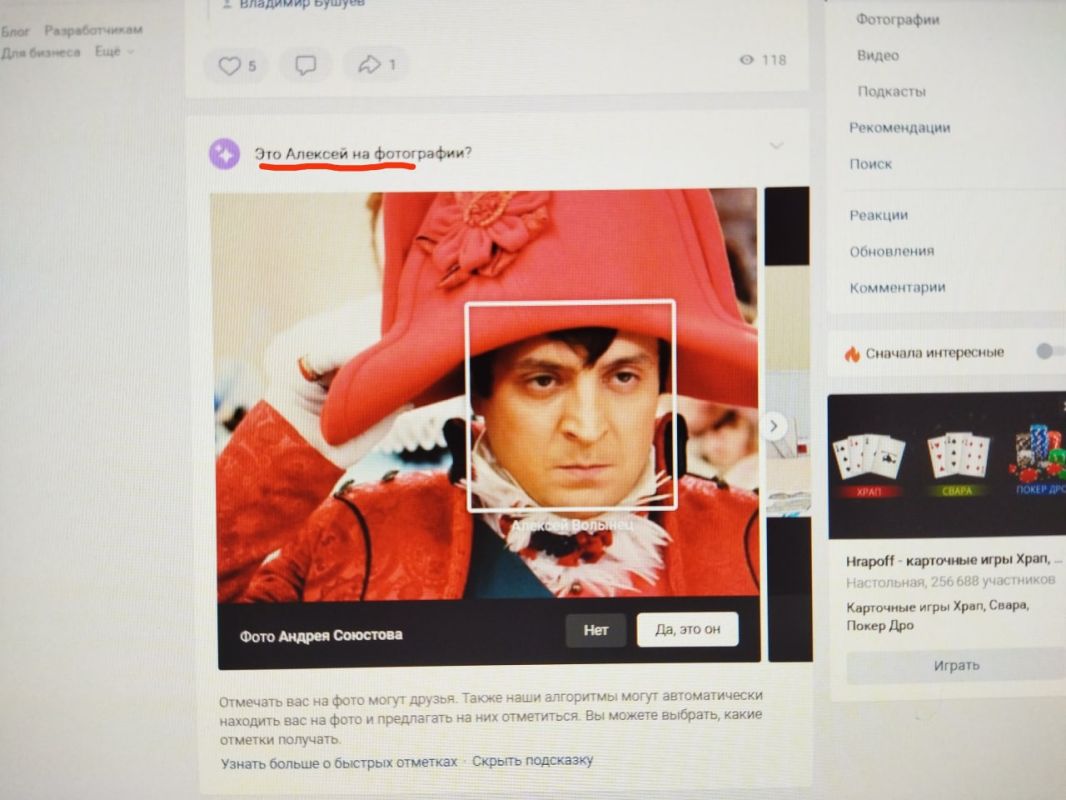Go to next photo with right arrow
Screen dimensions: 1066x800
click(x=774, y=426)
